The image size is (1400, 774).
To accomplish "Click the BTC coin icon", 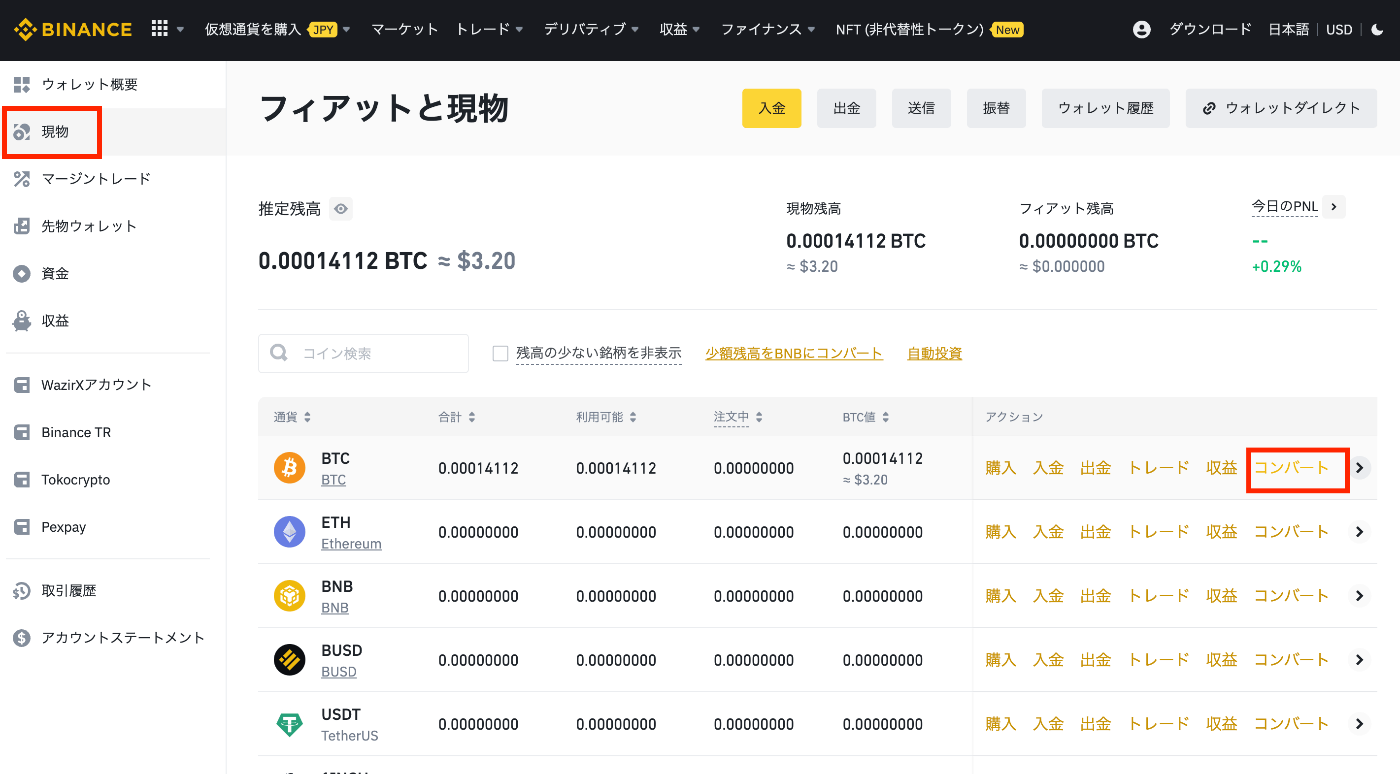I will (290, 468).
